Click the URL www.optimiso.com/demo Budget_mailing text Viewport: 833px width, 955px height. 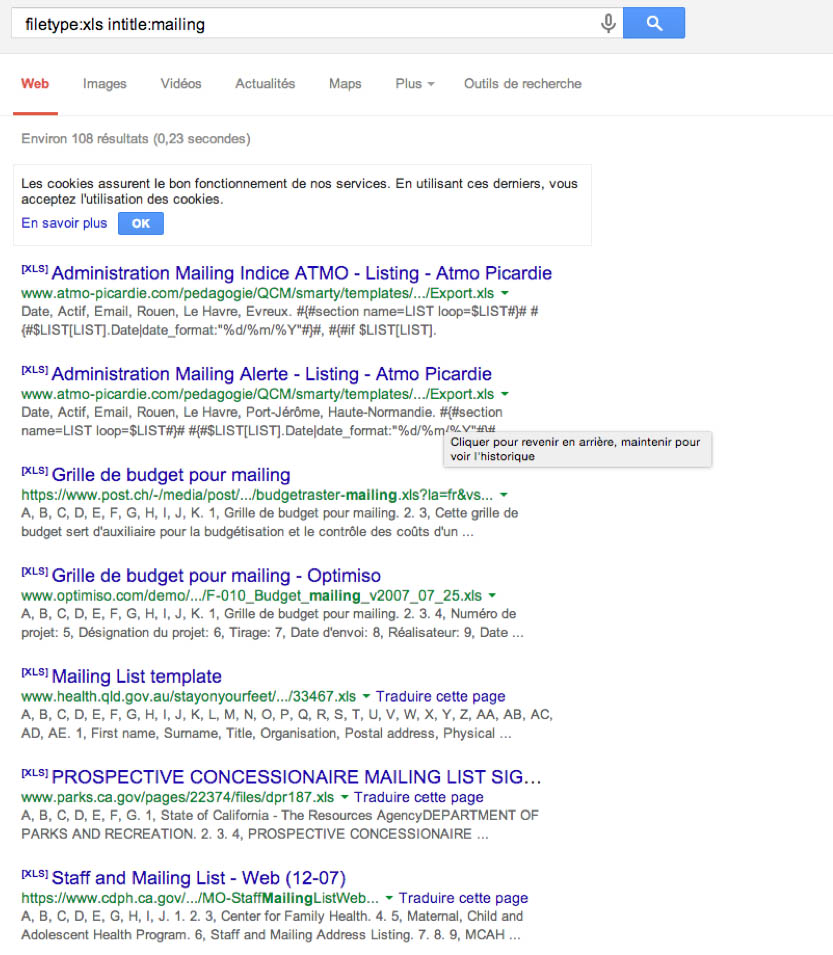point(251,595)
